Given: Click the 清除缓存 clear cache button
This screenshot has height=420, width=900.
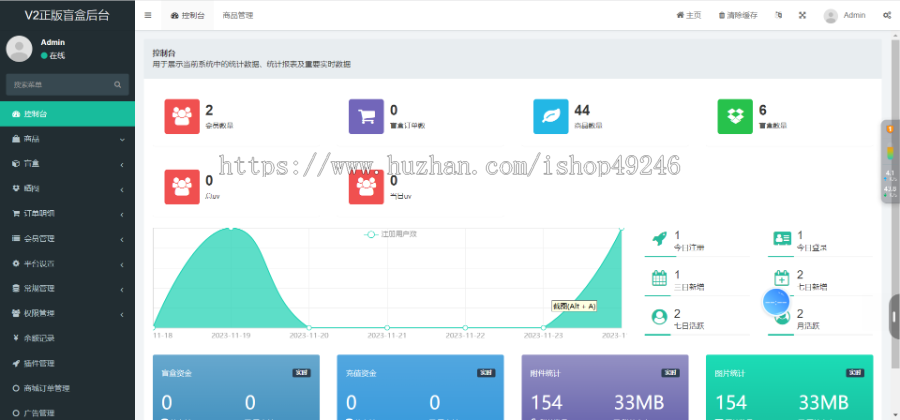Looking at the screenshot, I should (x=738, y=15).
